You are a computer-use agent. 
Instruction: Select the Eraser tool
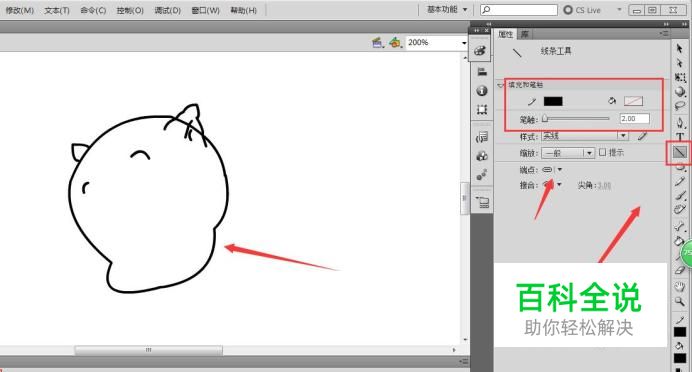click(x=680, y=271)
